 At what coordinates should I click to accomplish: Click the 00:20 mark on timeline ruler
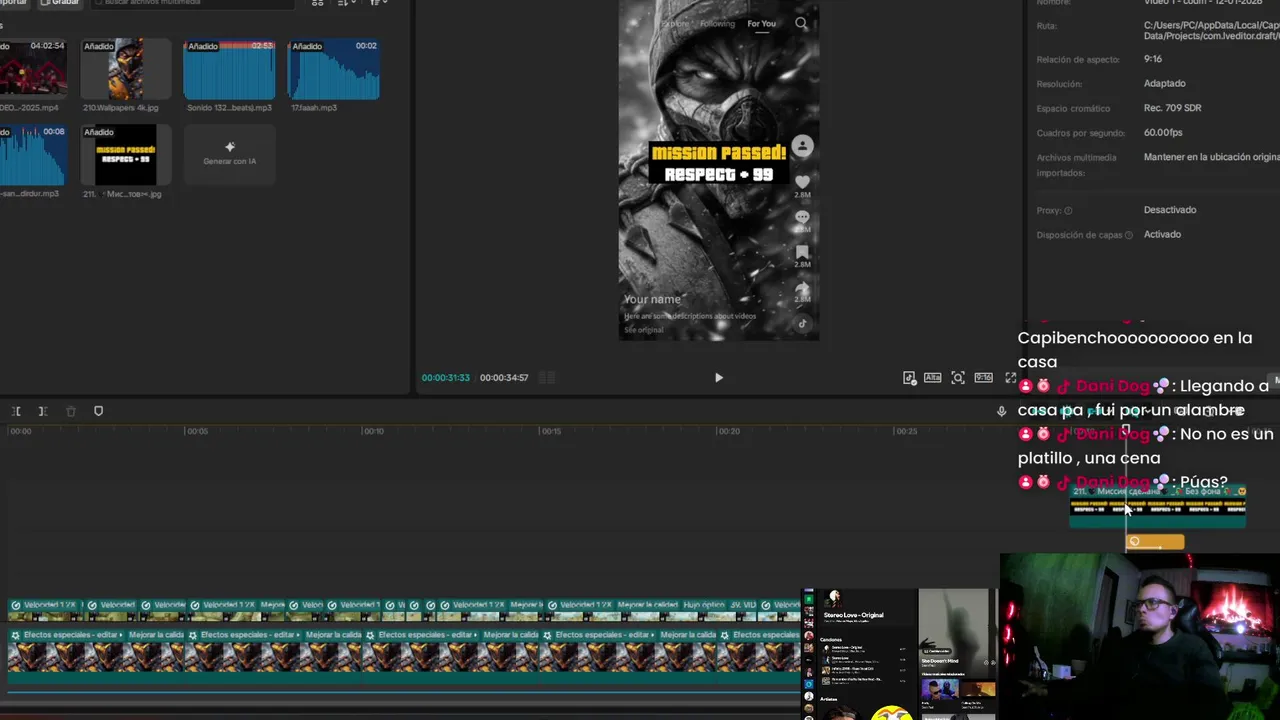[729, 431]
